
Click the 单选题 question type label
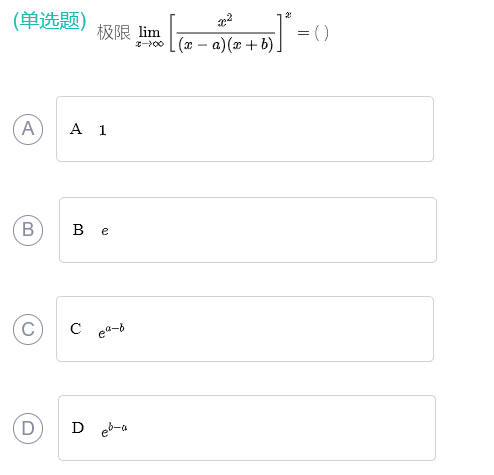tap(50, 21)
